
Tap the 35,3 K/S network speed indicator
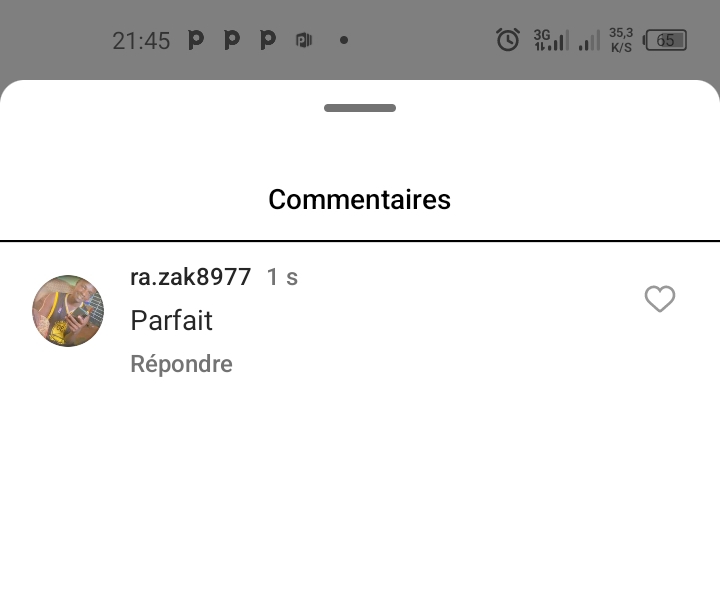click(x=621, y=40)
